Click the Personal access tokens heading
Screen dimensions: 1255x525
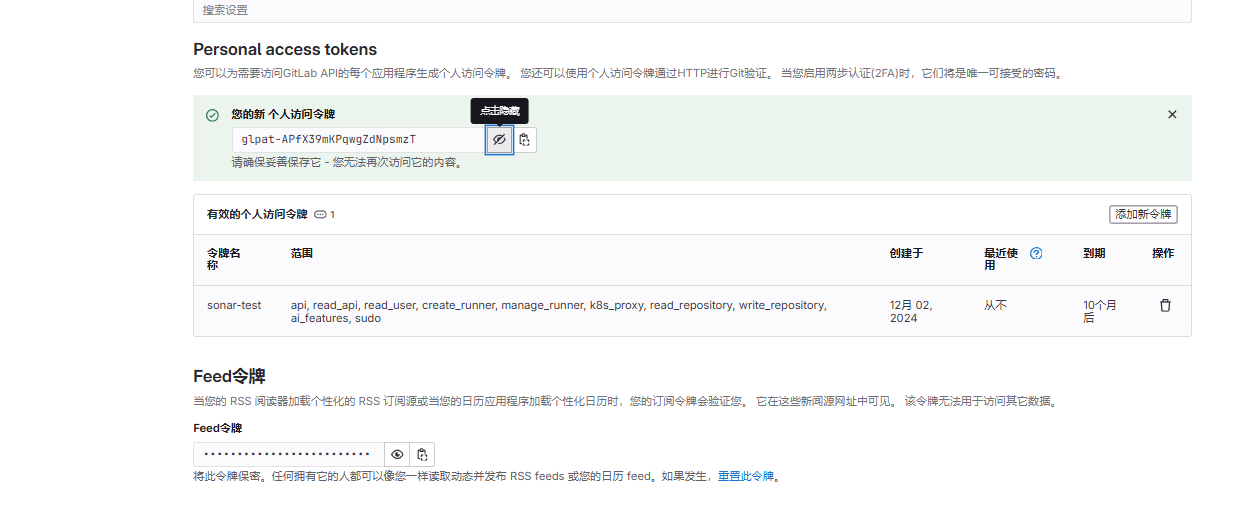(x=285, y=49)
